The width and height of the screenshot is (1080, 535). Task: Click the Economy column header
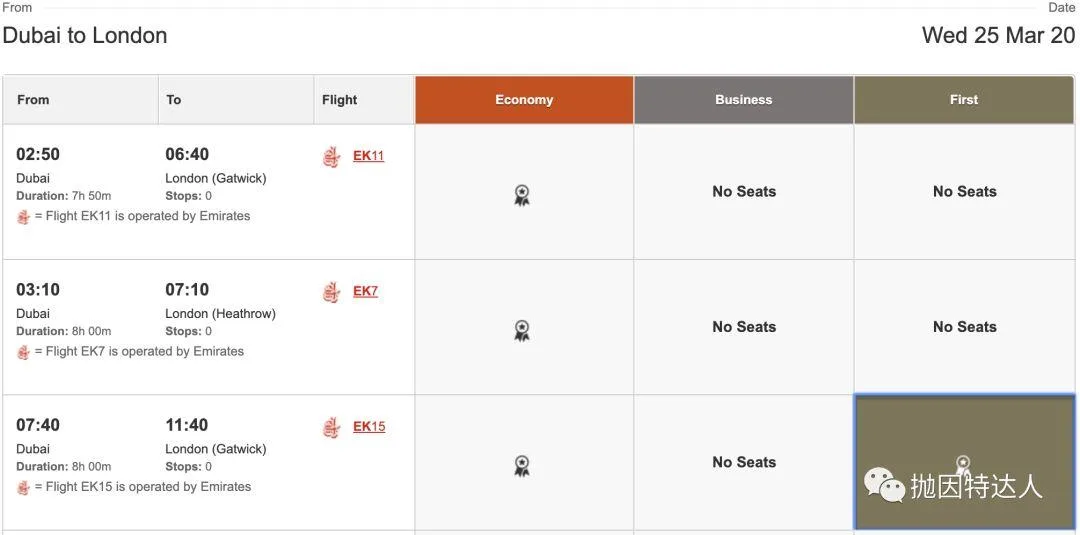tap(524, 100)
